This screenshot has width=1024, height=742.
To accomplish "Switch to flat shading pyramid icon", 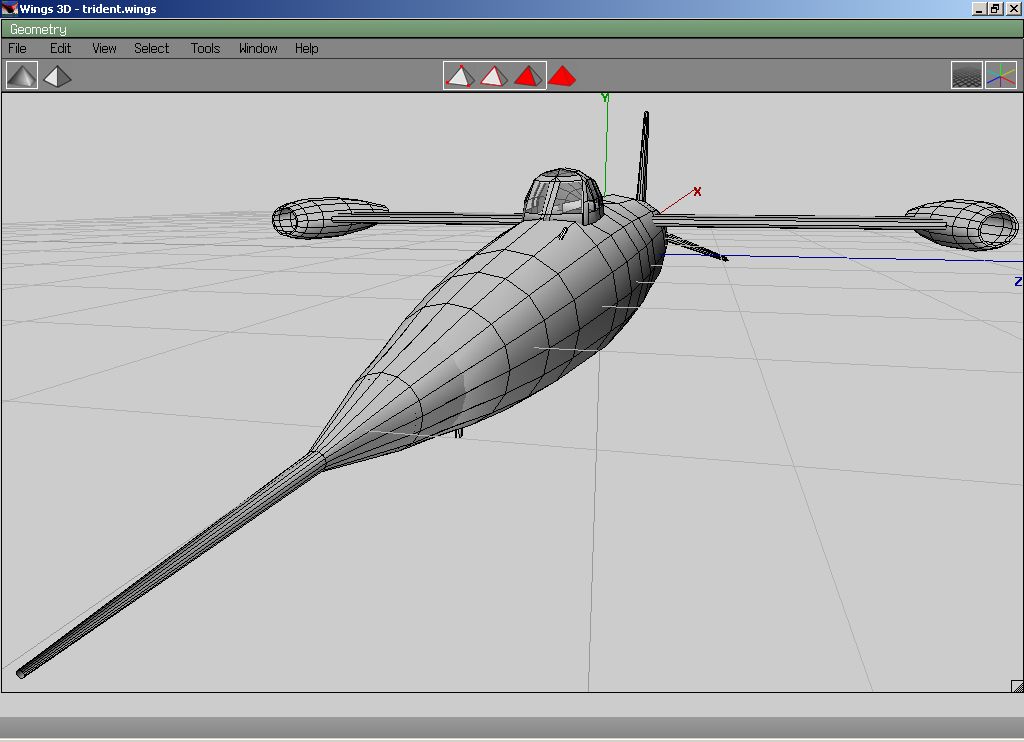I will click(x=22, y=76).
